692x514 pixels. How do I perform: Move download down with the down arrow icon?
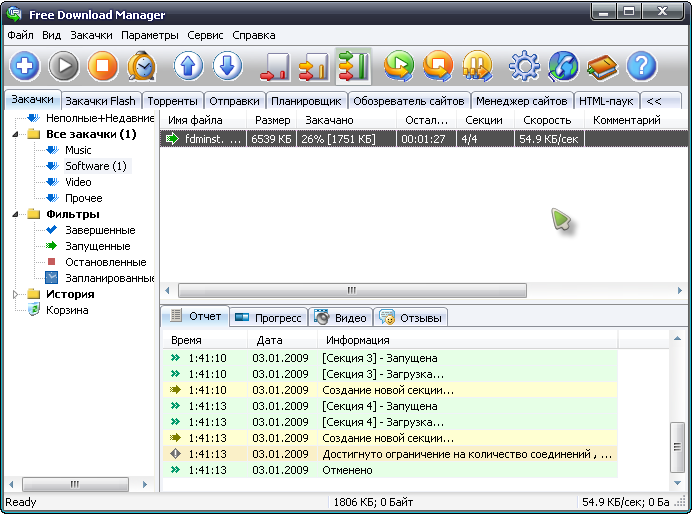click(227, 66)
